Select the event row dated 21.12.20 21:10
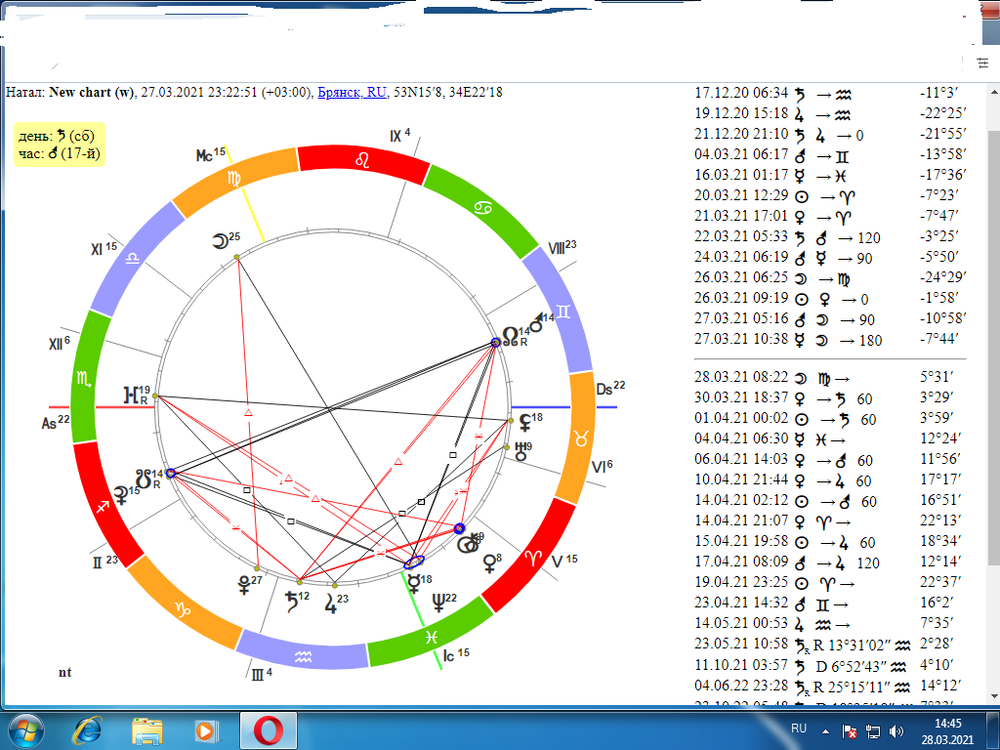 click(x=830, y=135)
